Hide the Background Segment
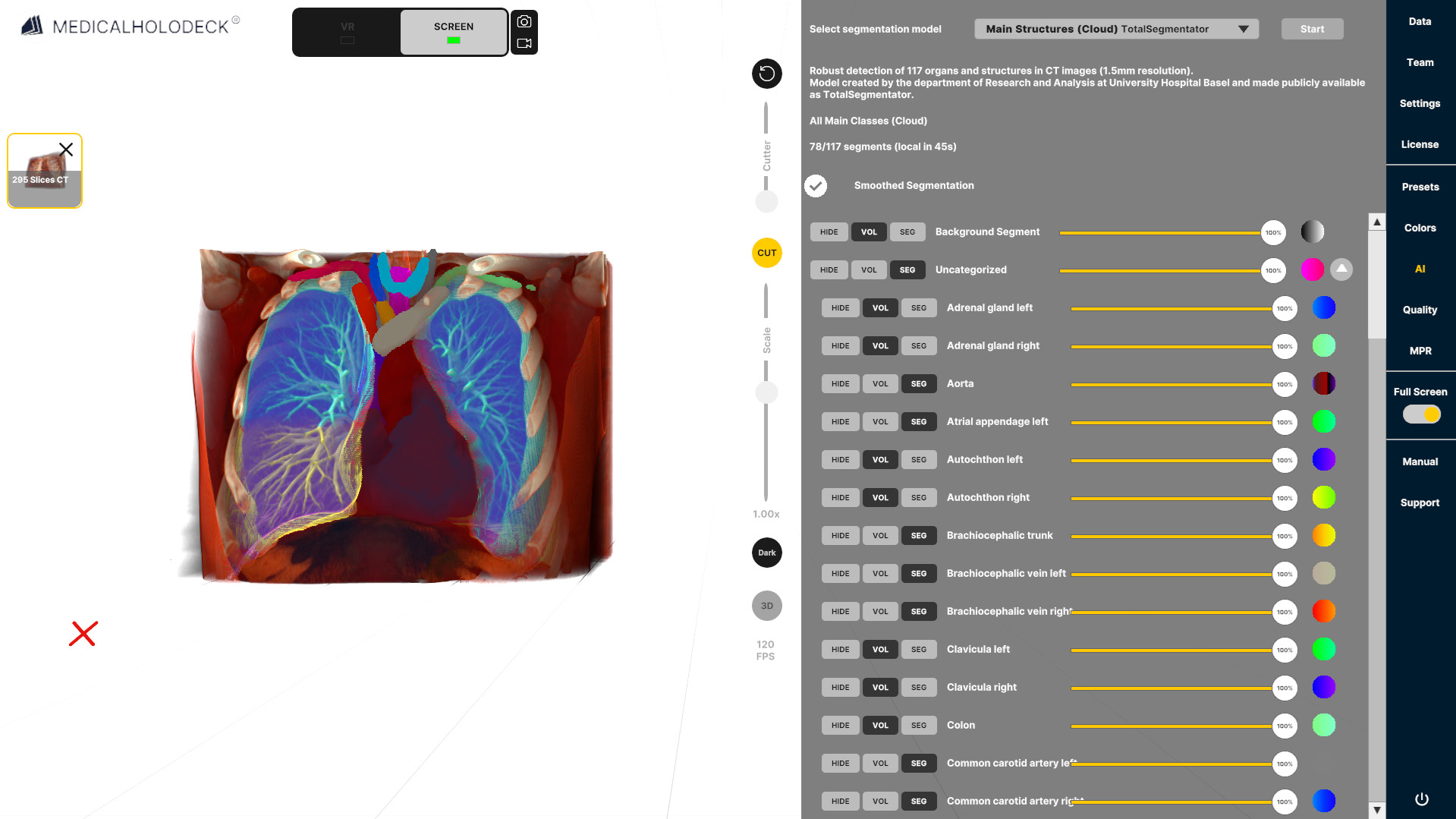The image size is (1456, 819). click(x=829, y=232)
